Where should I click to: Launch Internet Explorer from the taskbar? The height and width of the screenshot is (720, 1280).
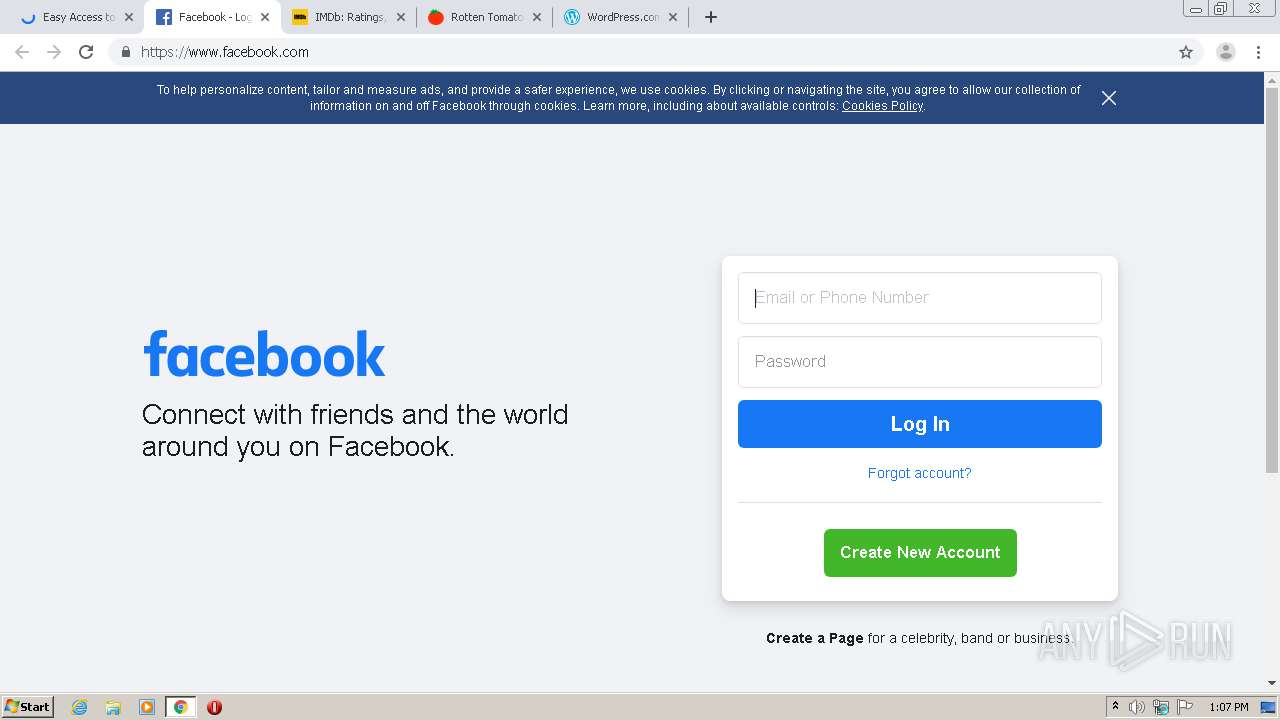pos(80,707)
